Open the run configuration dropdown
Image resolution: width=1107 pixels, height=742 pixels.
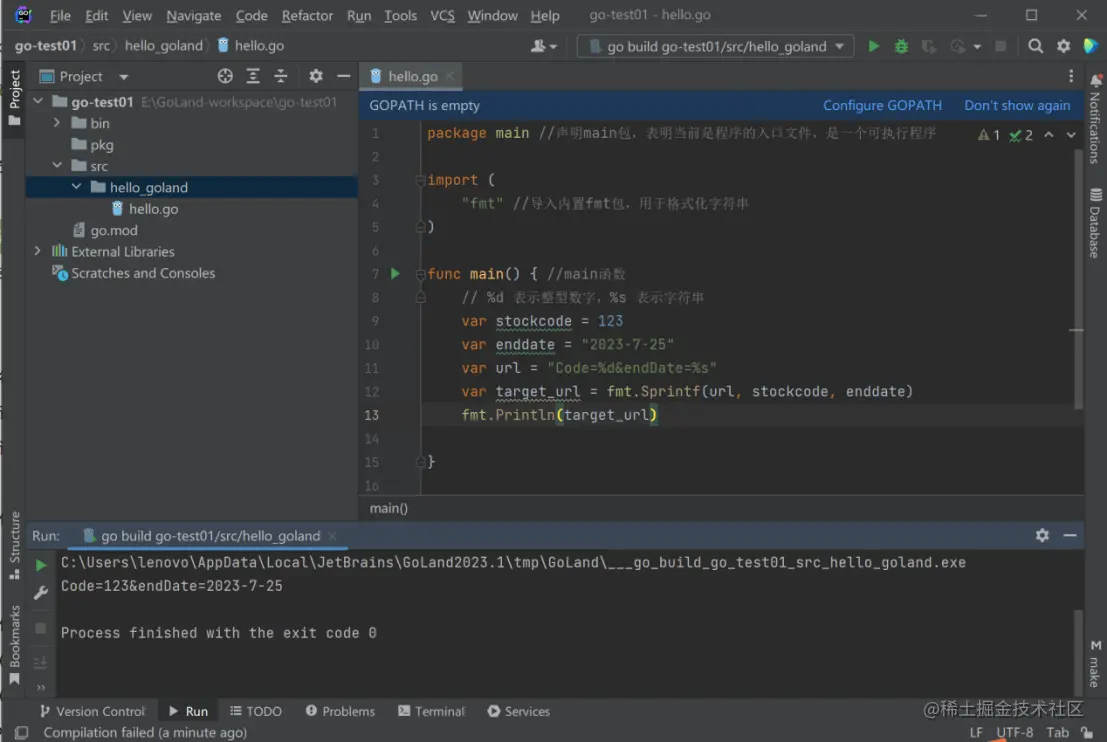tap(716, 46)
